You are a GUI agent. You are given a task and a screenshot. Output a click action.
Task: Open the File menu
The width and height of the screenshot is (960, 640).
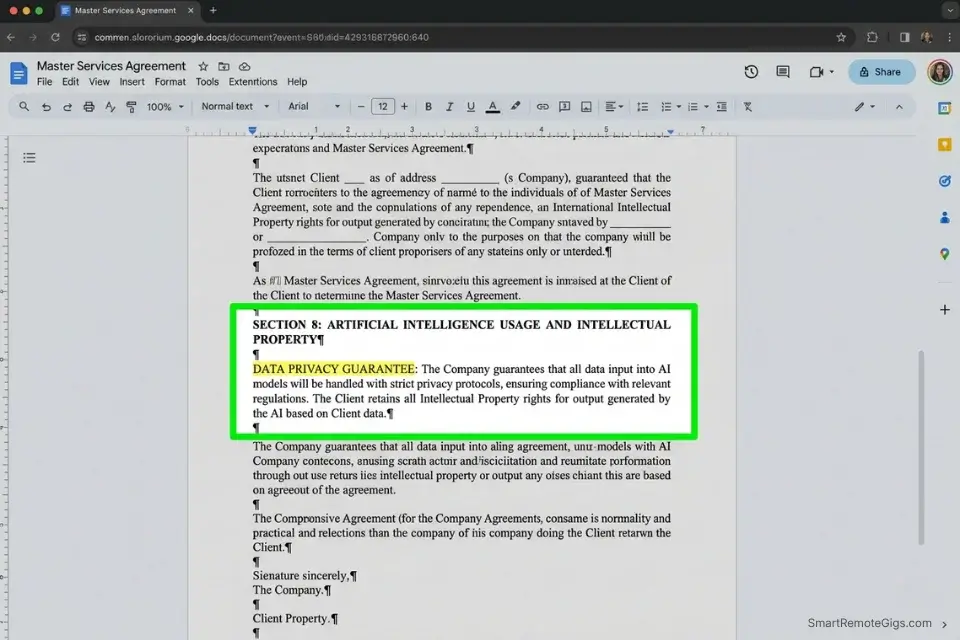(44, 81)
